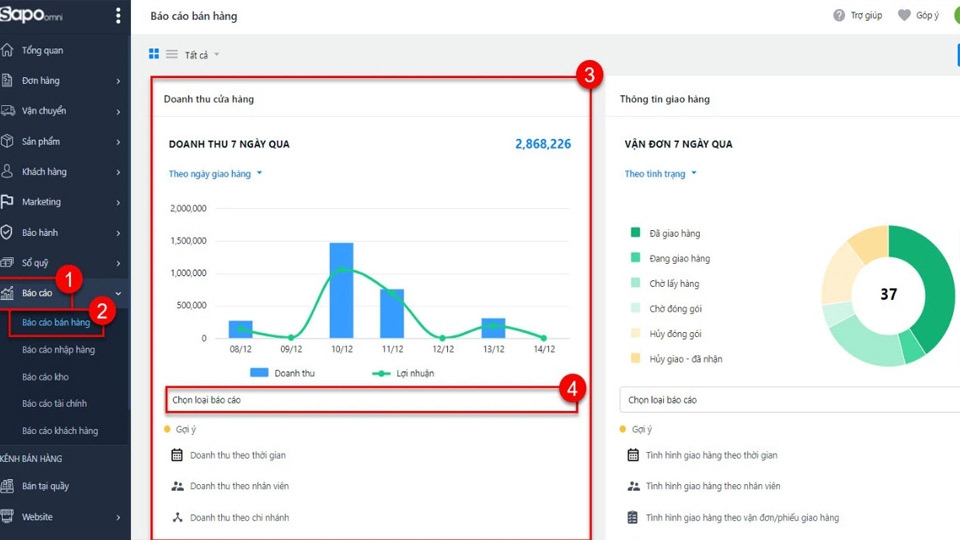Toggle Doanh thu blue legend swatch
Viewport: 960px width, 540px height.
pos(258,373)
